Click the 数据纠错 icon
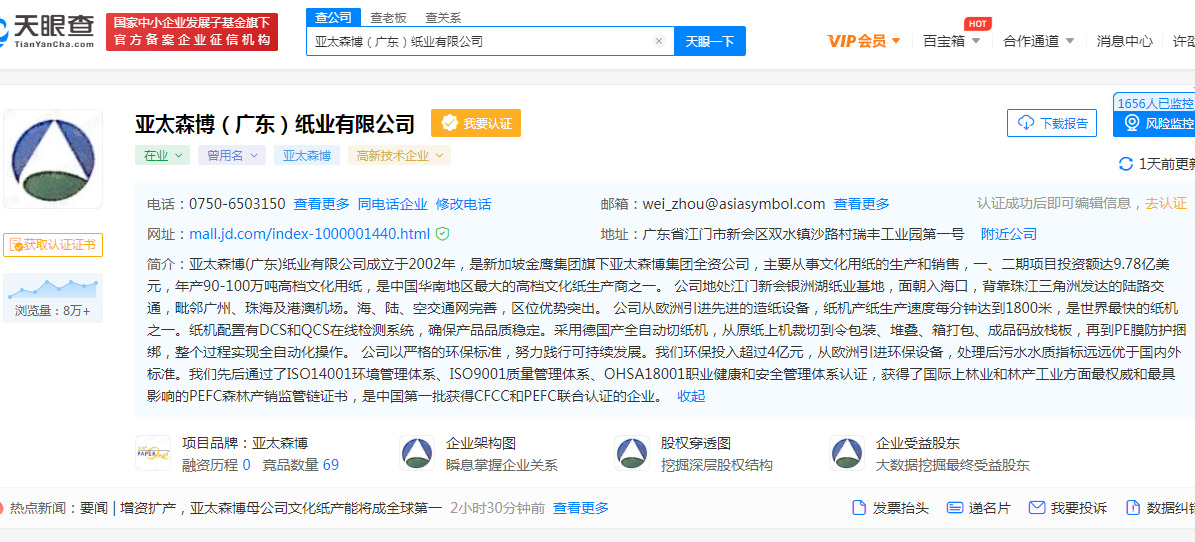The height and width of the screenshot is (542, 1195). (1133, 508)
